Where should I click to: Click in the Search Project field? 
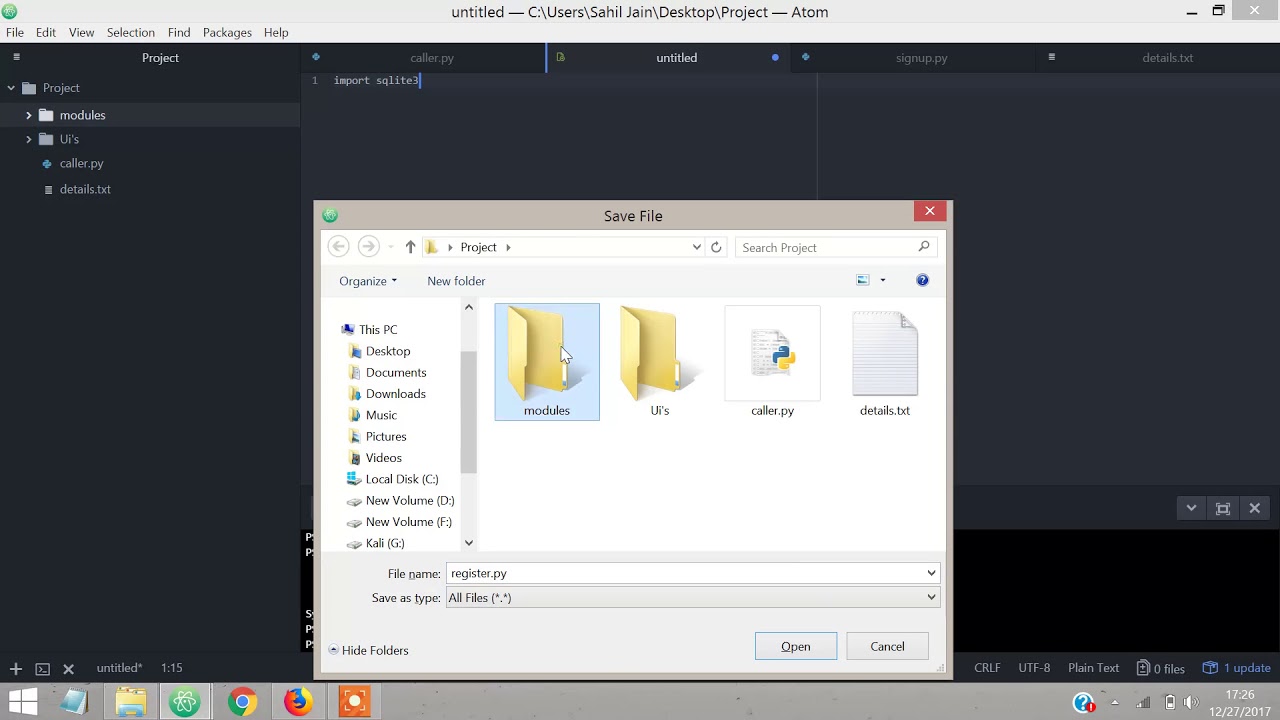pyautogui.click(x=837, y=247)
